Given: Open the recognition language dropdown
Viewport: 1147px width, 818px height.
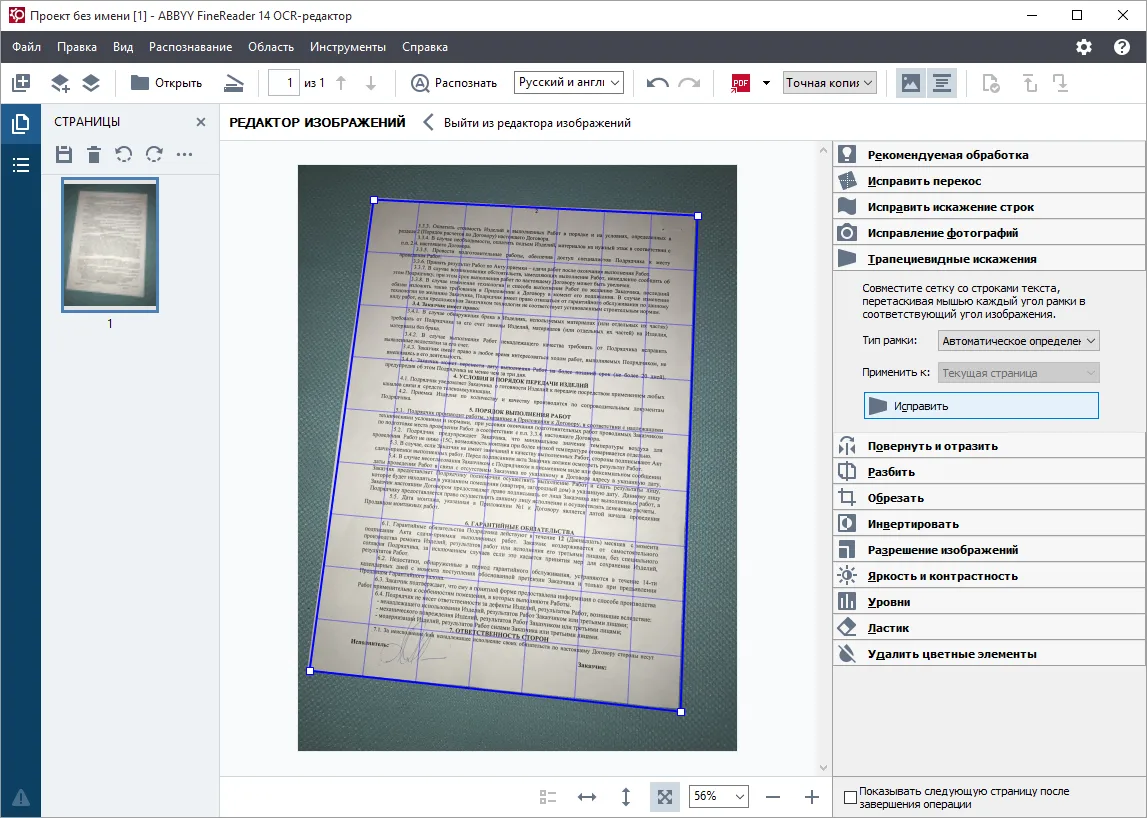Looking at the screenshot, I should (568, 83).
